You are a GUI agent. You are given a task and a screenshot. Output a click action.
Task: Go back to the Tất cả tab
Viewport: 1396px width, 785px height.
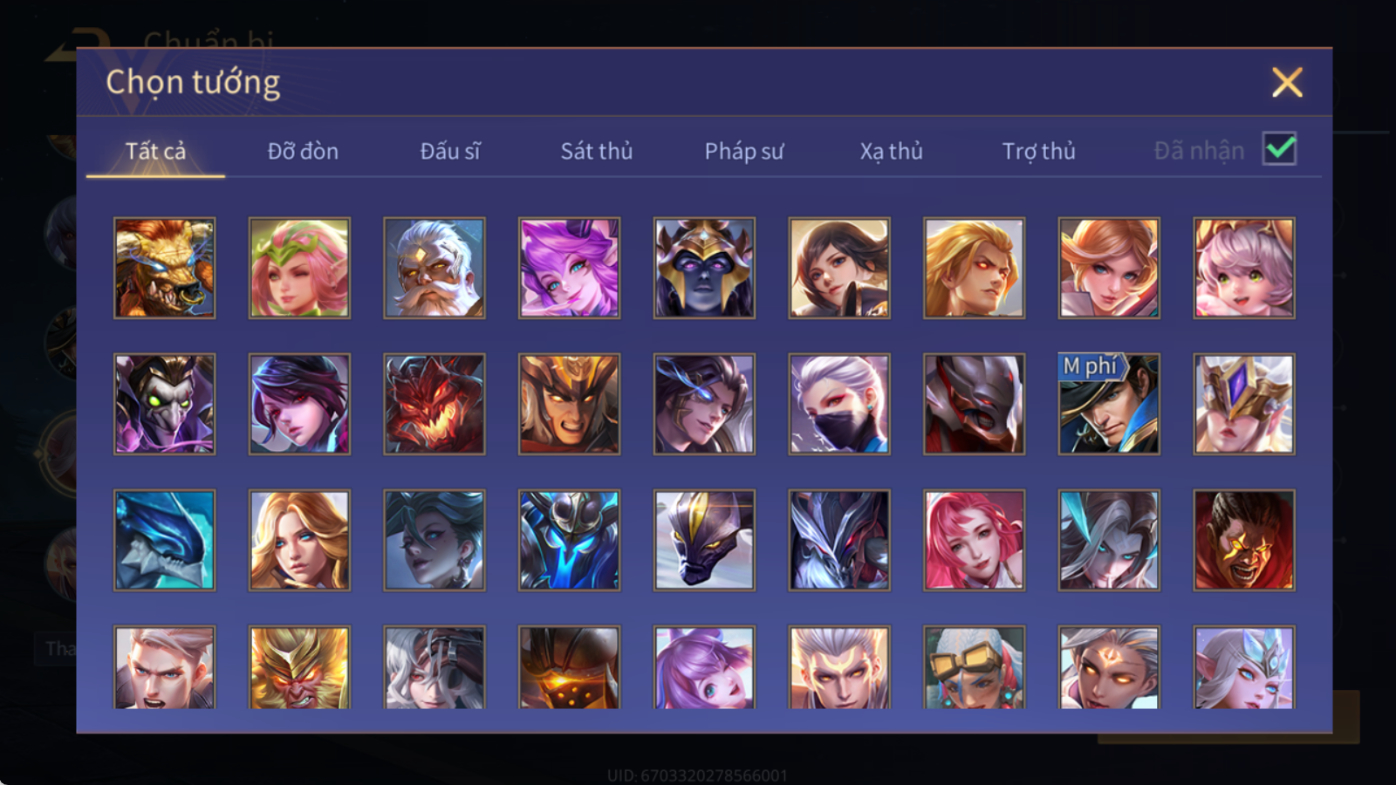tap(156, 151)
